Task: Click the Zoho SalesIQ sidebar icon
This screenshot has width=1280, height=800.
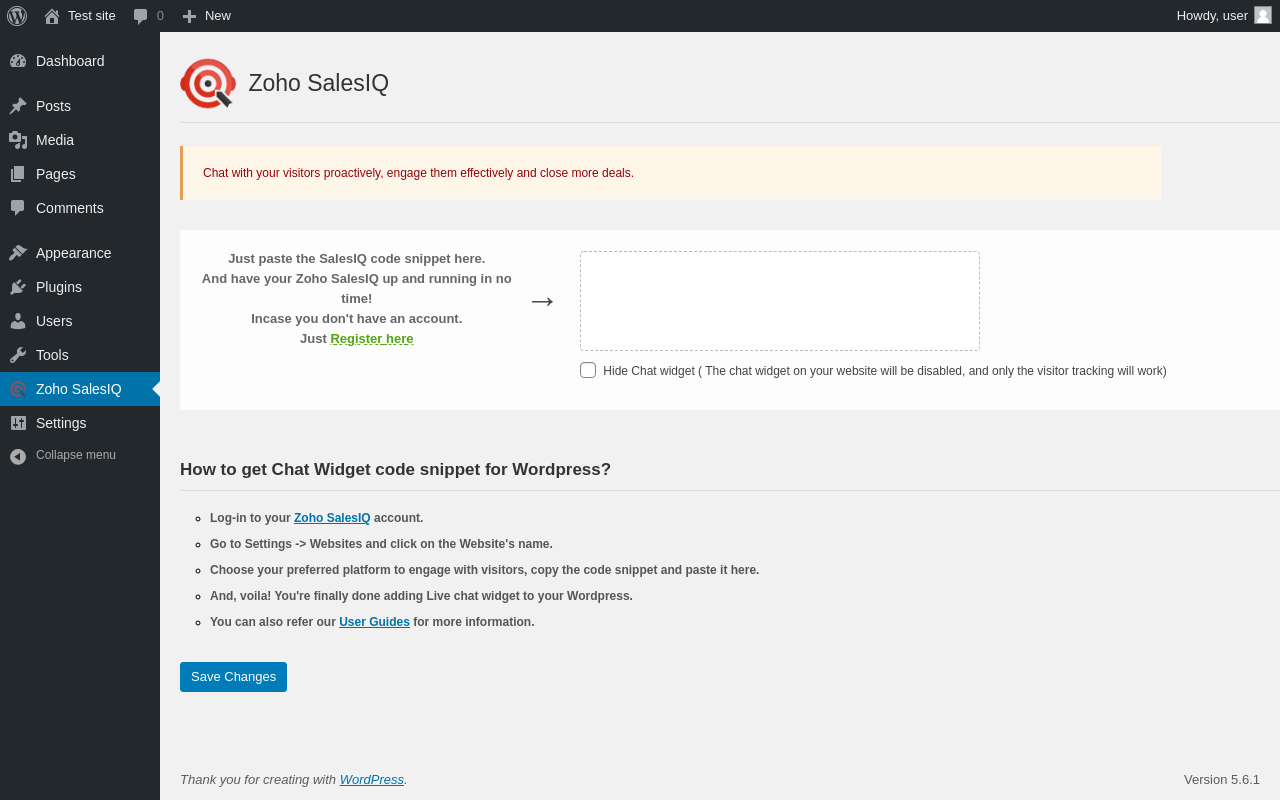Action: pyautogui.click(x=18, y=389)
